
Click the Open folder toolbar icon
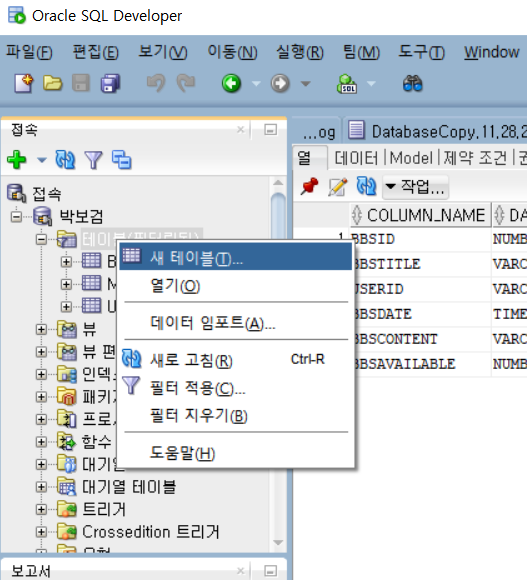click(x=53, y=83)
